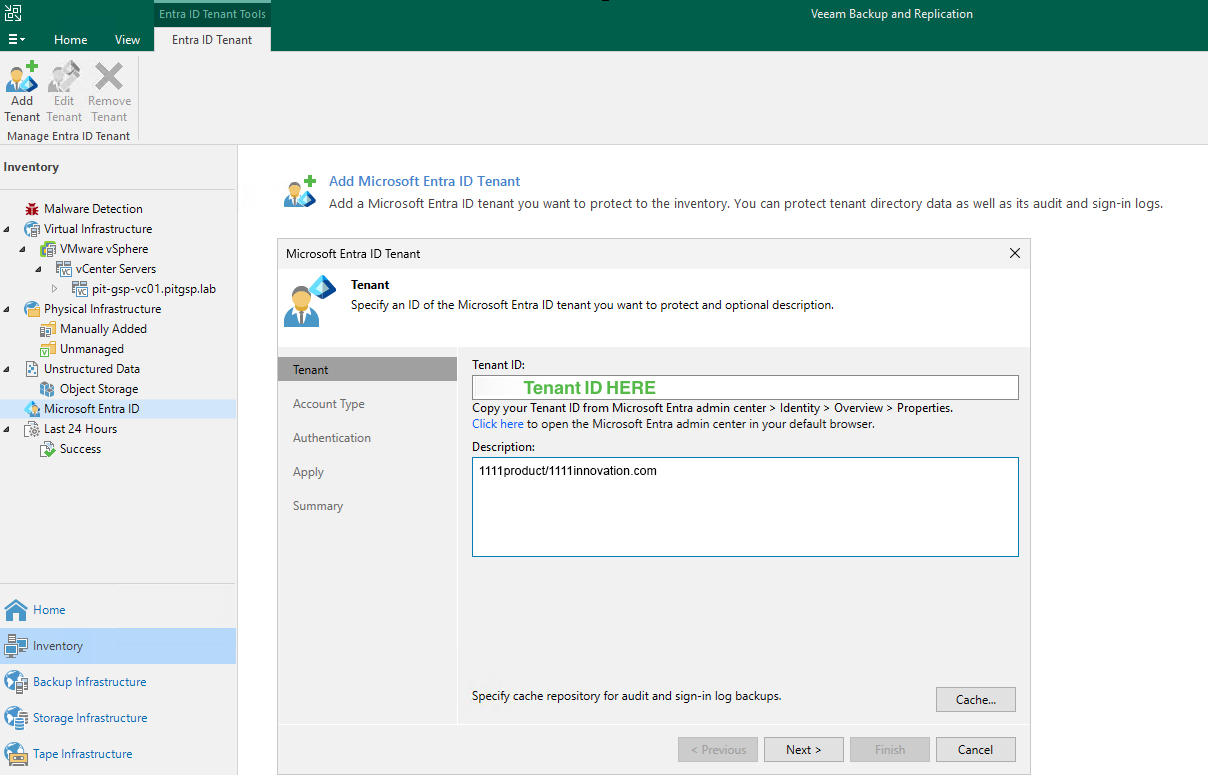
Task: Switch to the Home ribbon tab
Action: click(70, 40)
